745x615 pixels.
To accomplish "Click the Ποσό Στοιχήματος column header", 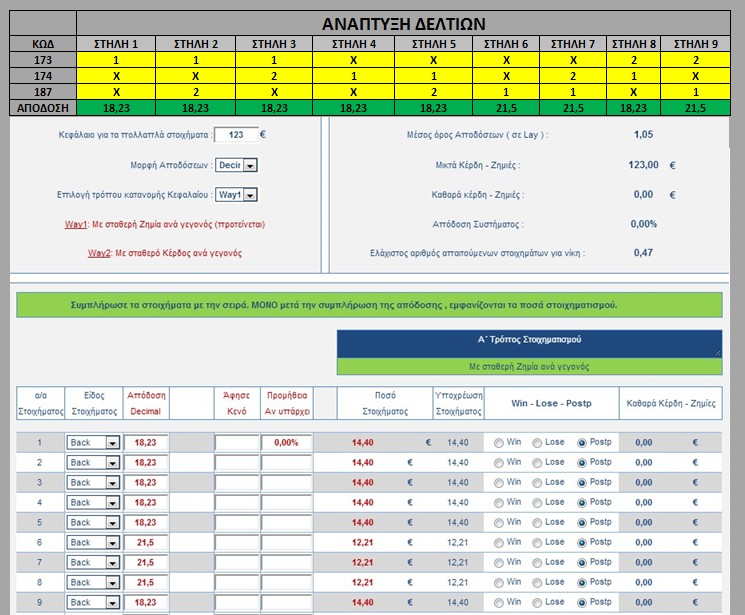I will click(x=385, y=404).
